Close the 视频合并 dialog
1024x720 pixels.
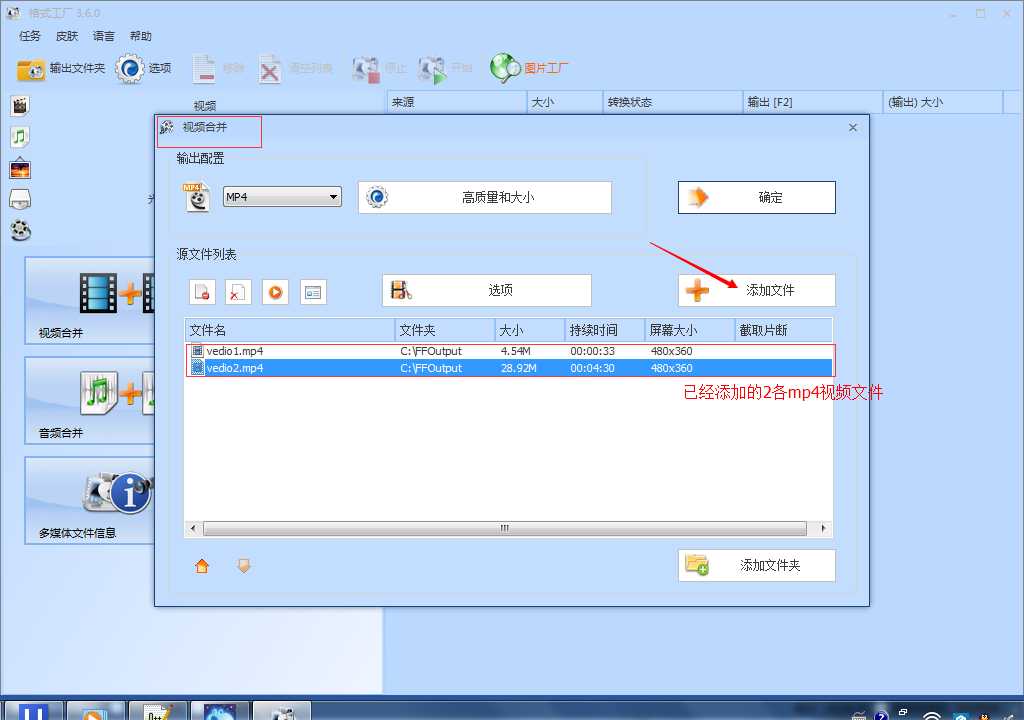pyautogui.click(x=853, y=127)
